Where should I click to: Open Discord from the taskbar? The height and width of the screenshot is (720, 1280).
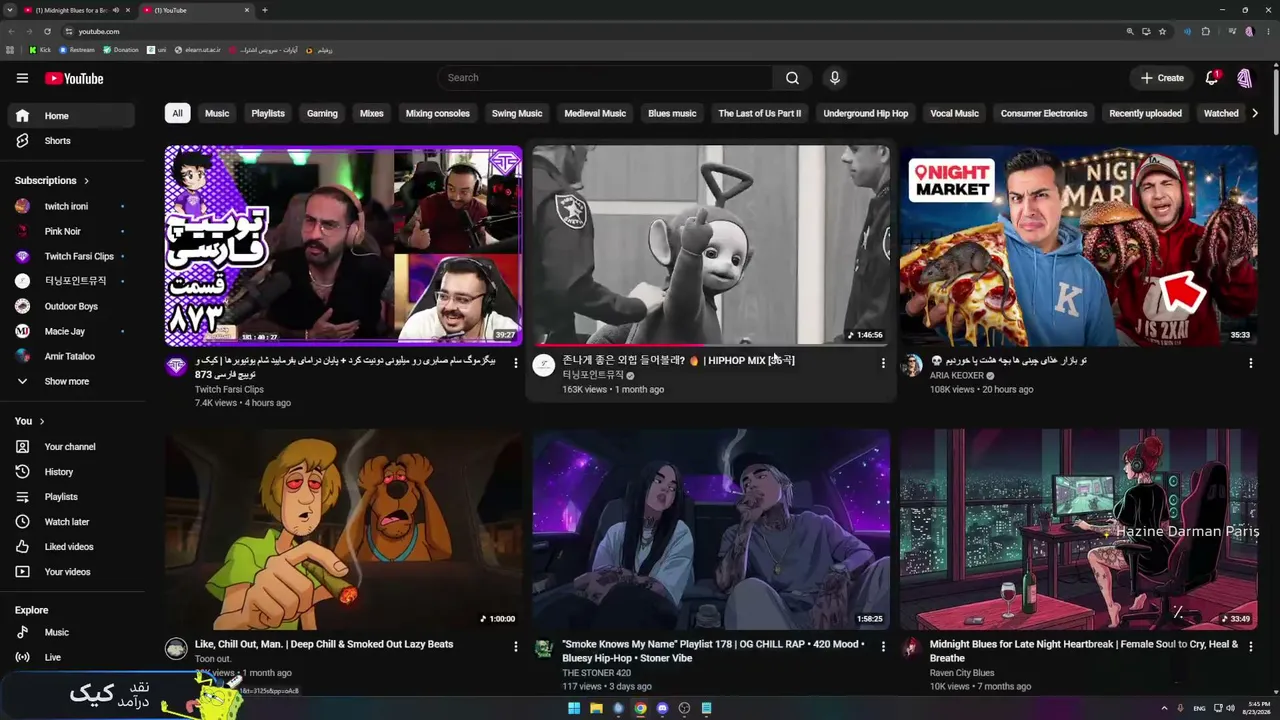tap(662, 708)
